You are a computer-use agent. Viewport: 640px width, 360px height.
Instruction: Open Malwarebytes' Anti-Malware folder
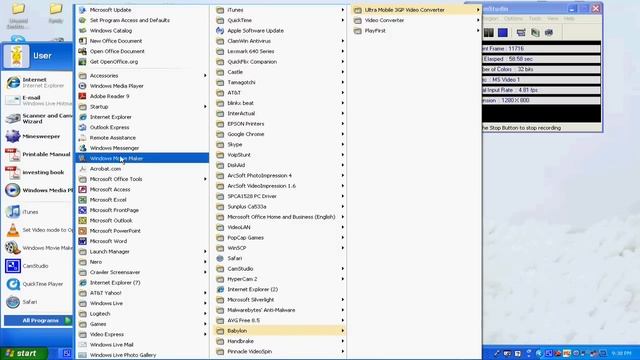point(280,310)
